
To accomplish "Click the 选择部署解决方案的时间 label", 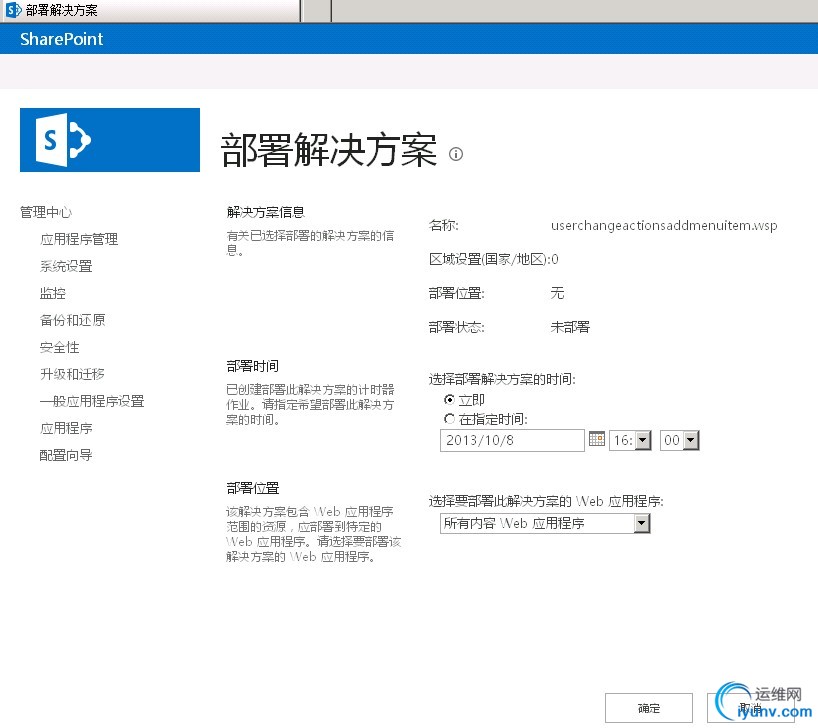I will click(502, 379).
